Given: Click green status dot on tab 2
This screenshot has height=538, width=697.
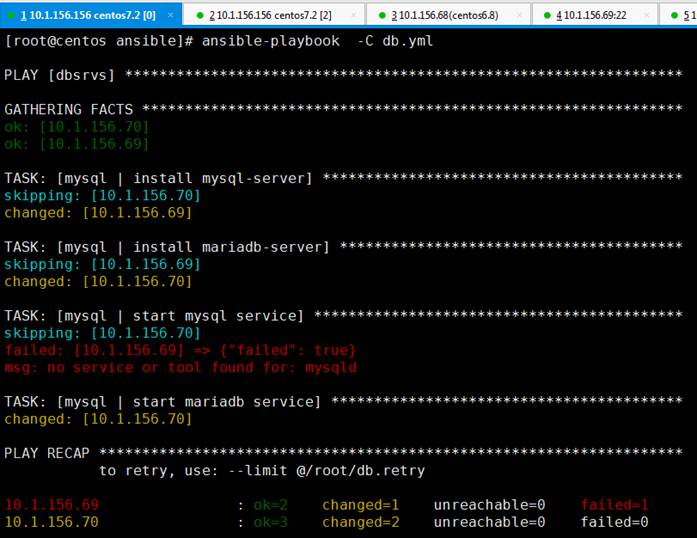Looking at the screenshot, I should (200, 16).
